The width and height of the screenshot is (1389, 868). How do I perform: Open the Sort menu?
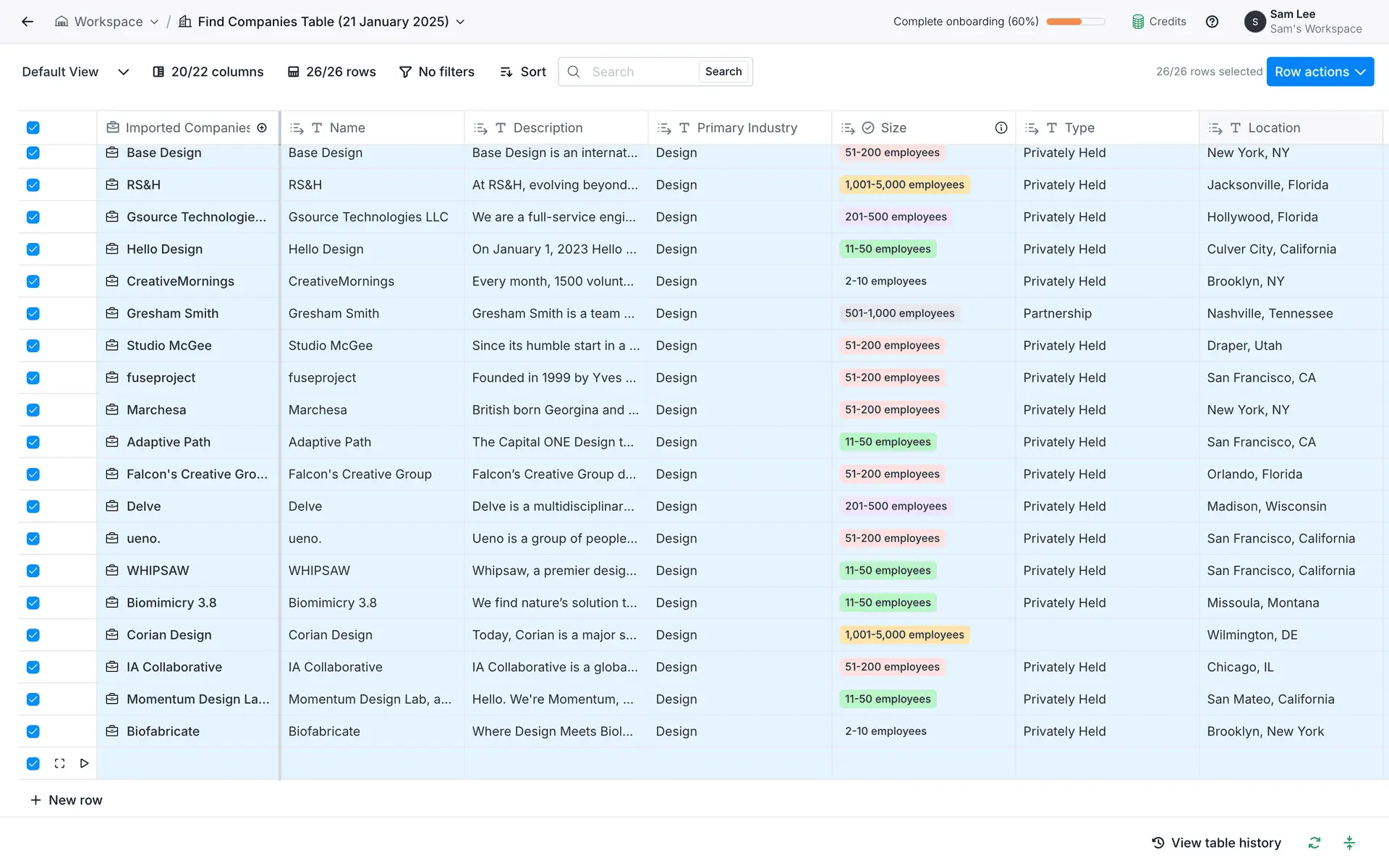[x=523, y=72]
